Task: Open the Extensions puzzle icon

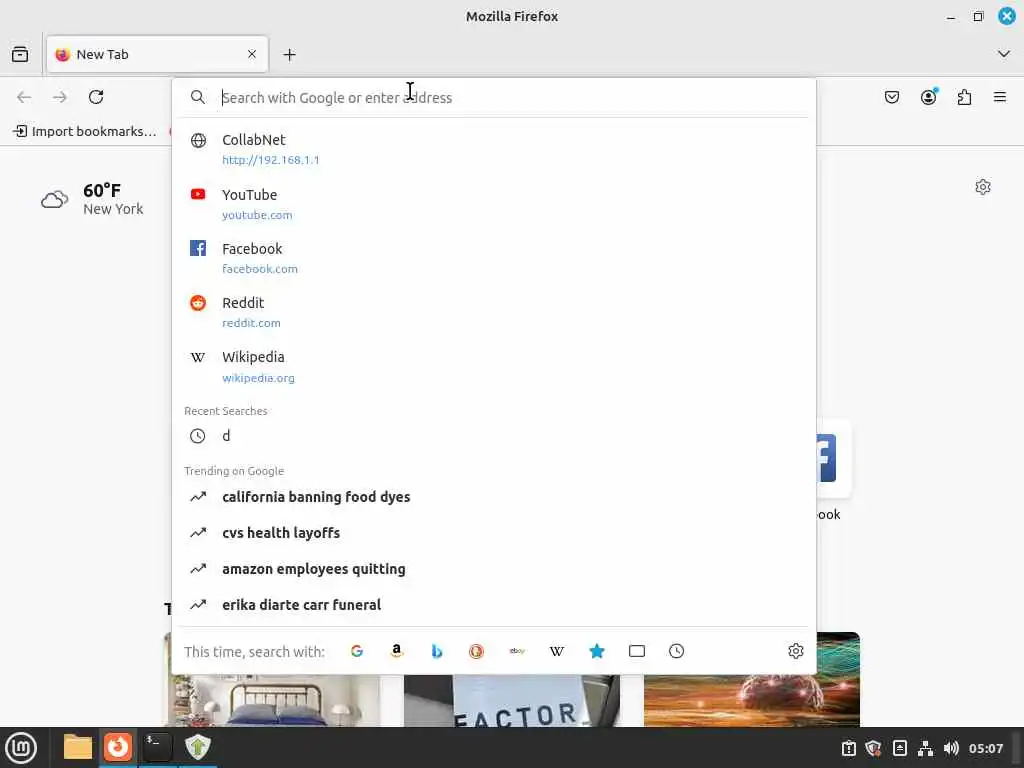Action: pyautogui.click(x=965, y=97)
